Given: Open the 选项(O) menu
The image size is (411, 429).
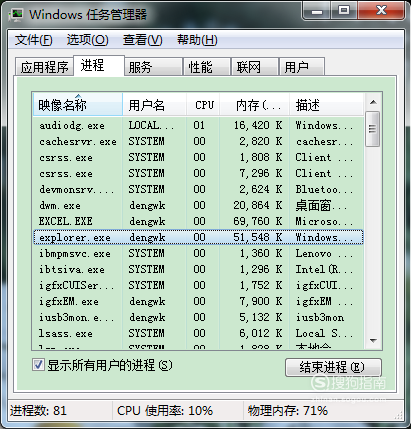Looking at the screenshot, I should point(87,40).
